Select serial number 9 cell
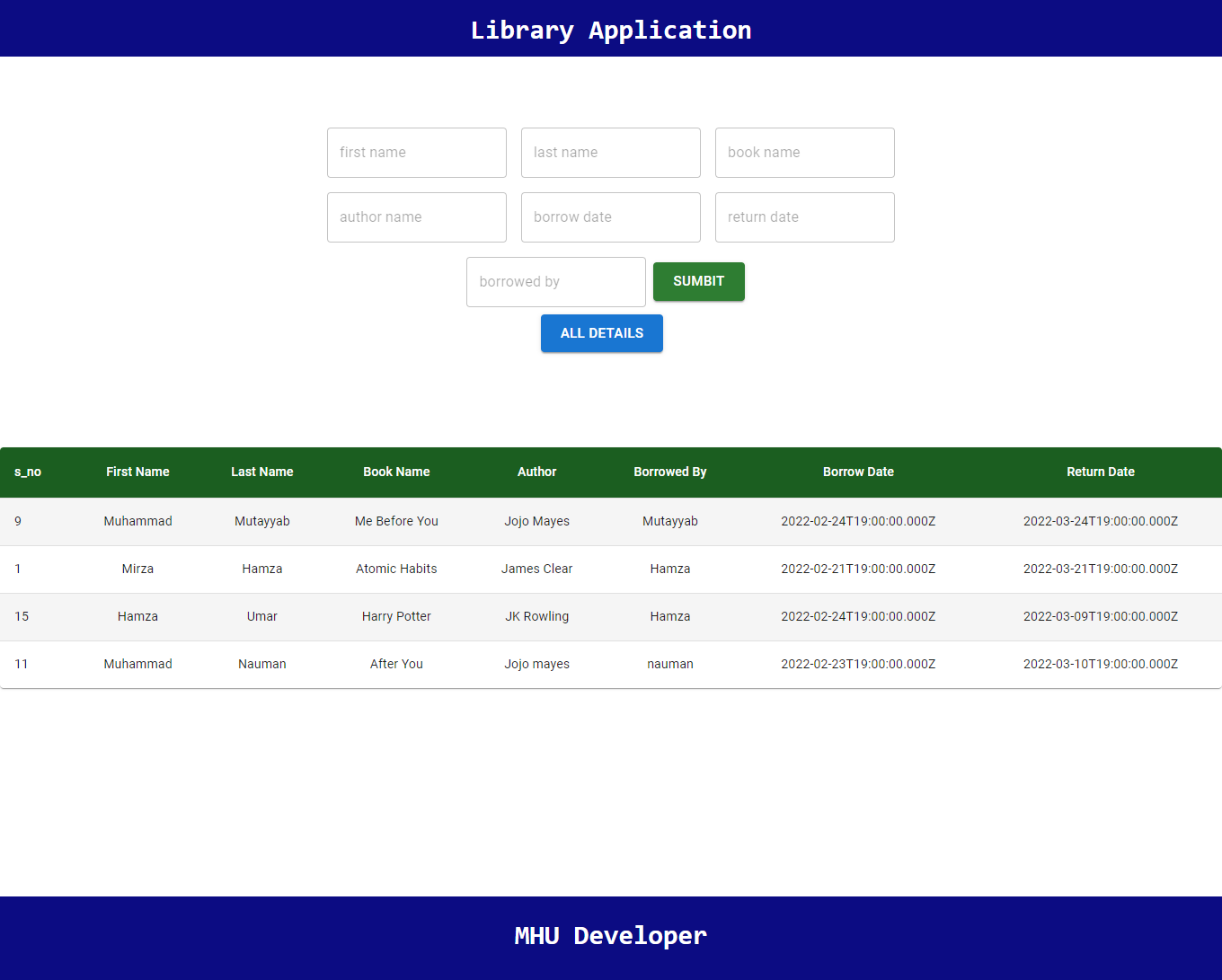 [18, 521]
